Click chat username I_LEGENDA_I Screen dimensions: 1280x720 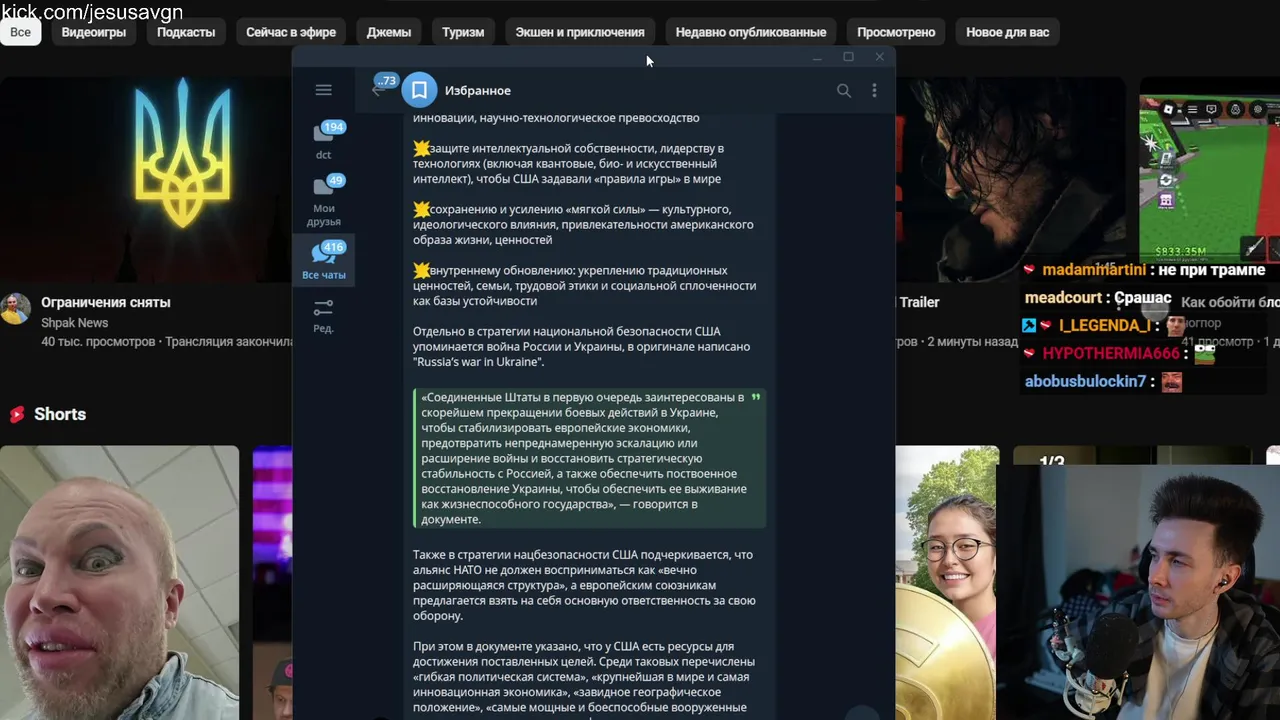tap(1104, 325)
